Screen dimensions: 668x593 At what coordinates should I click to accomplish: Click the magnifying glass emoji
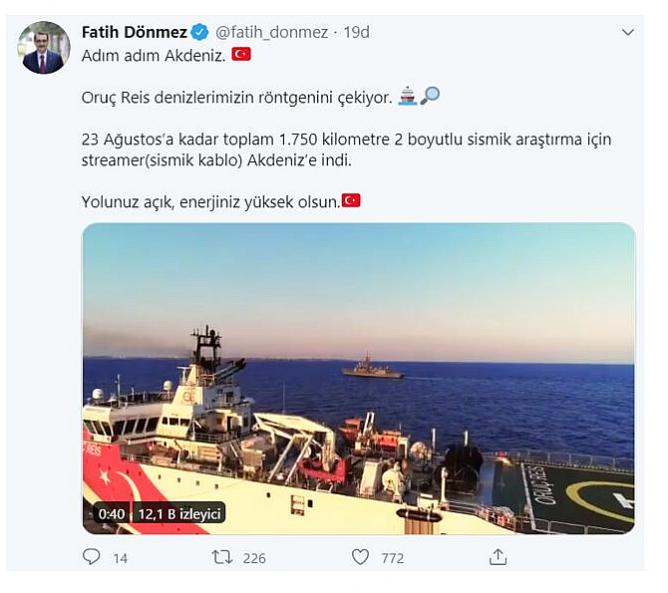point(429,95)
